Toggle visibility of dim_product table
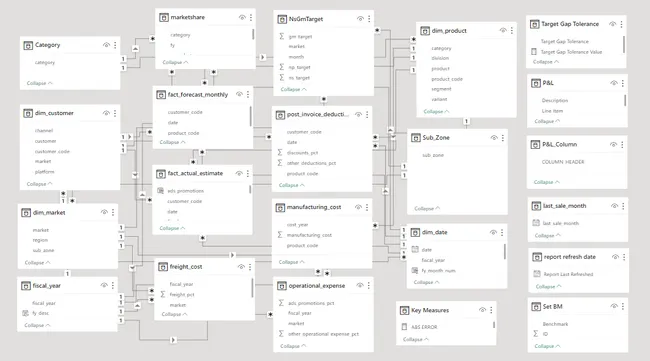650x361 pixels. tap(503, 30)
